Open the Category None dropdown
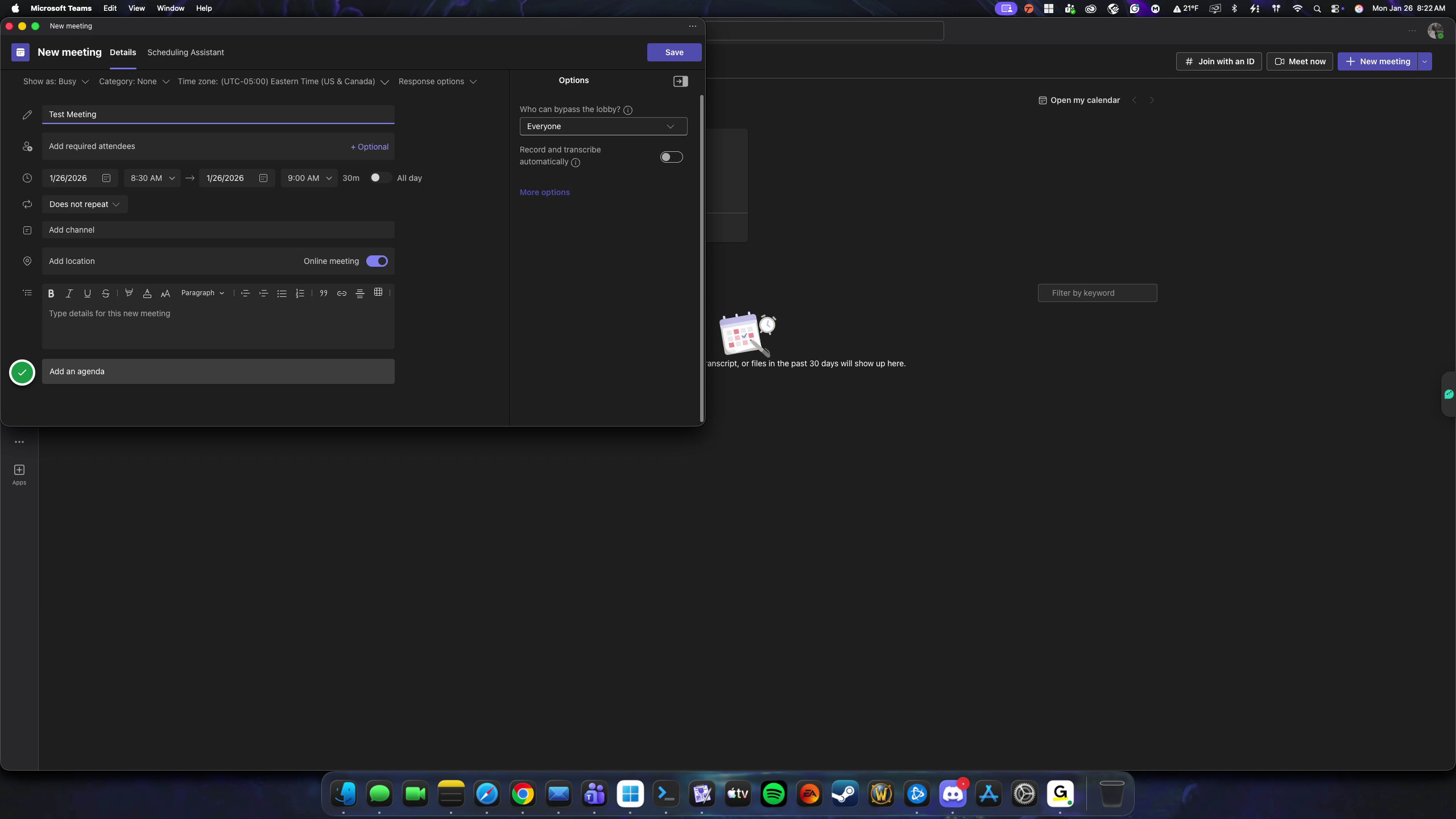The width and height of the screenshot is (1456, 819). coord(134,81)
